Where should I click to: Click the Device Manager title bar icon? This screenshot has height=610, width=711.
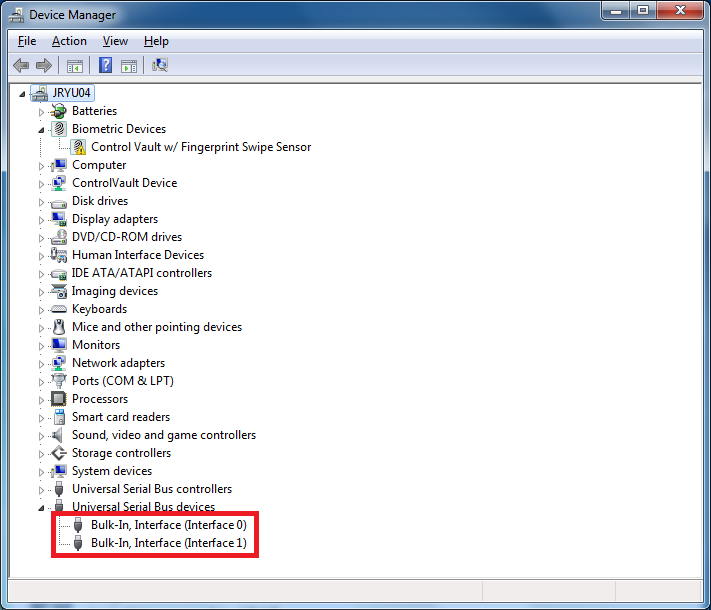pyautogui.click(x=16, y=15)
